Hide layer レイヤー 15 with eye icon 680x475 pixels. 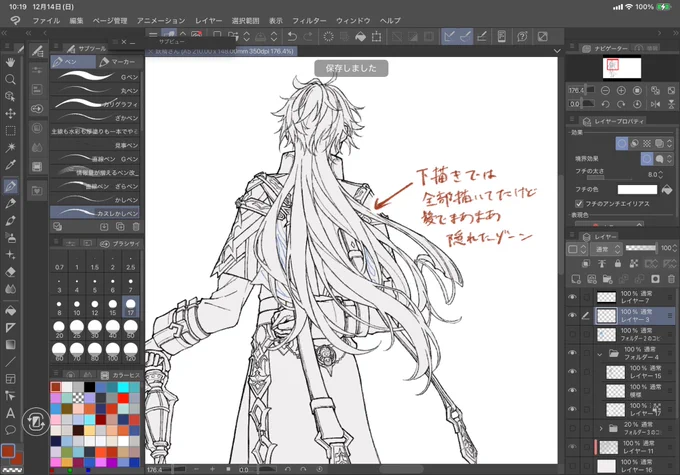click(x=572, y=371)
